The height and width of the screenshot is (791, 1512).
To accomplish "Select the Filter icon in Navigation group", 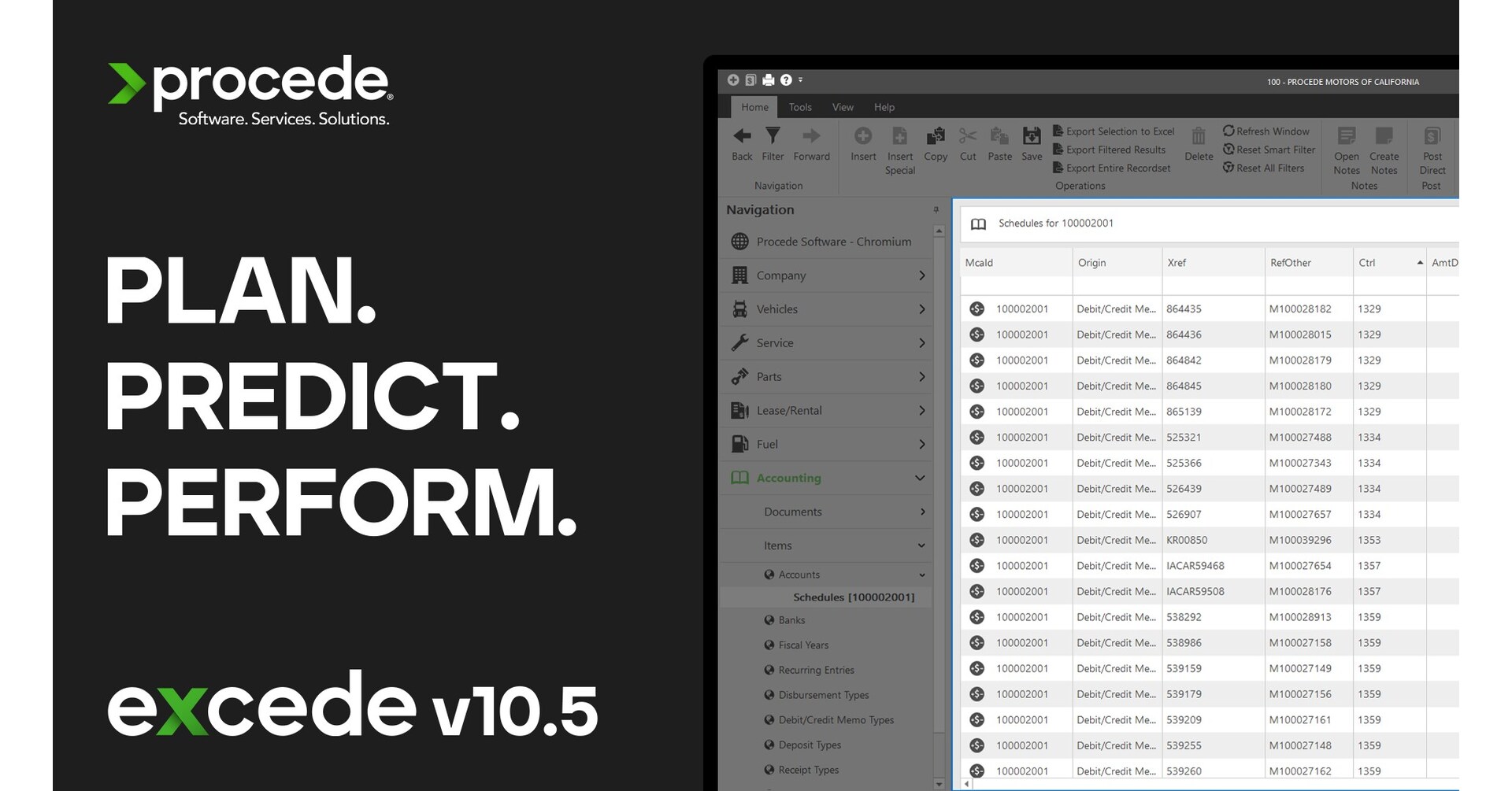I will (x=773, y=143).
